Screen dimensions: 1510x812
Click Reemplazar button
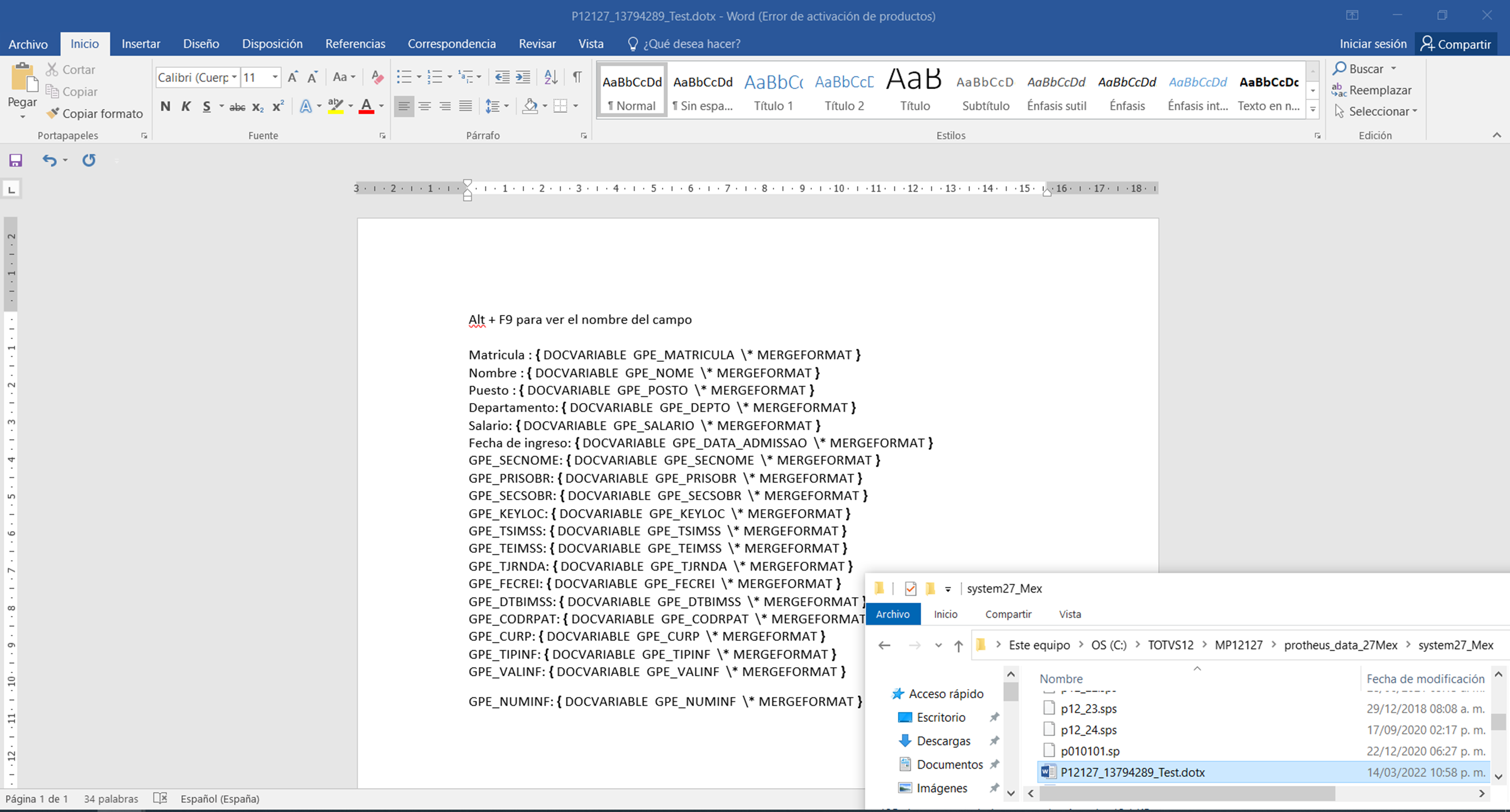coord(1372,90)
